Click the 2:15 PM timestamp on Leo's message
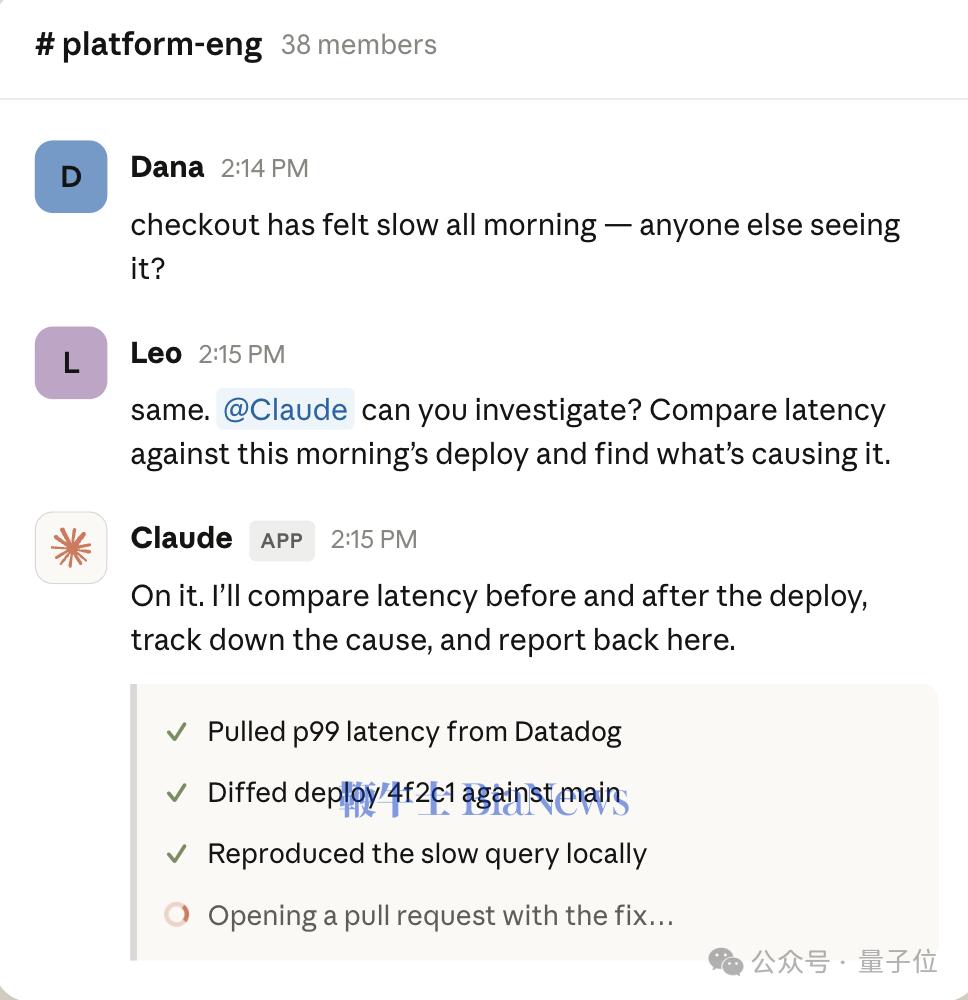Screen dimensions: 968x1000 (242, 355)
